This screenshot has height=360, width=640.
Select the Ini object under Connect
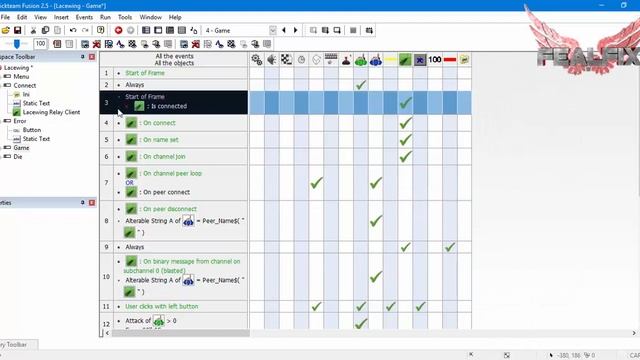point(26,94)
